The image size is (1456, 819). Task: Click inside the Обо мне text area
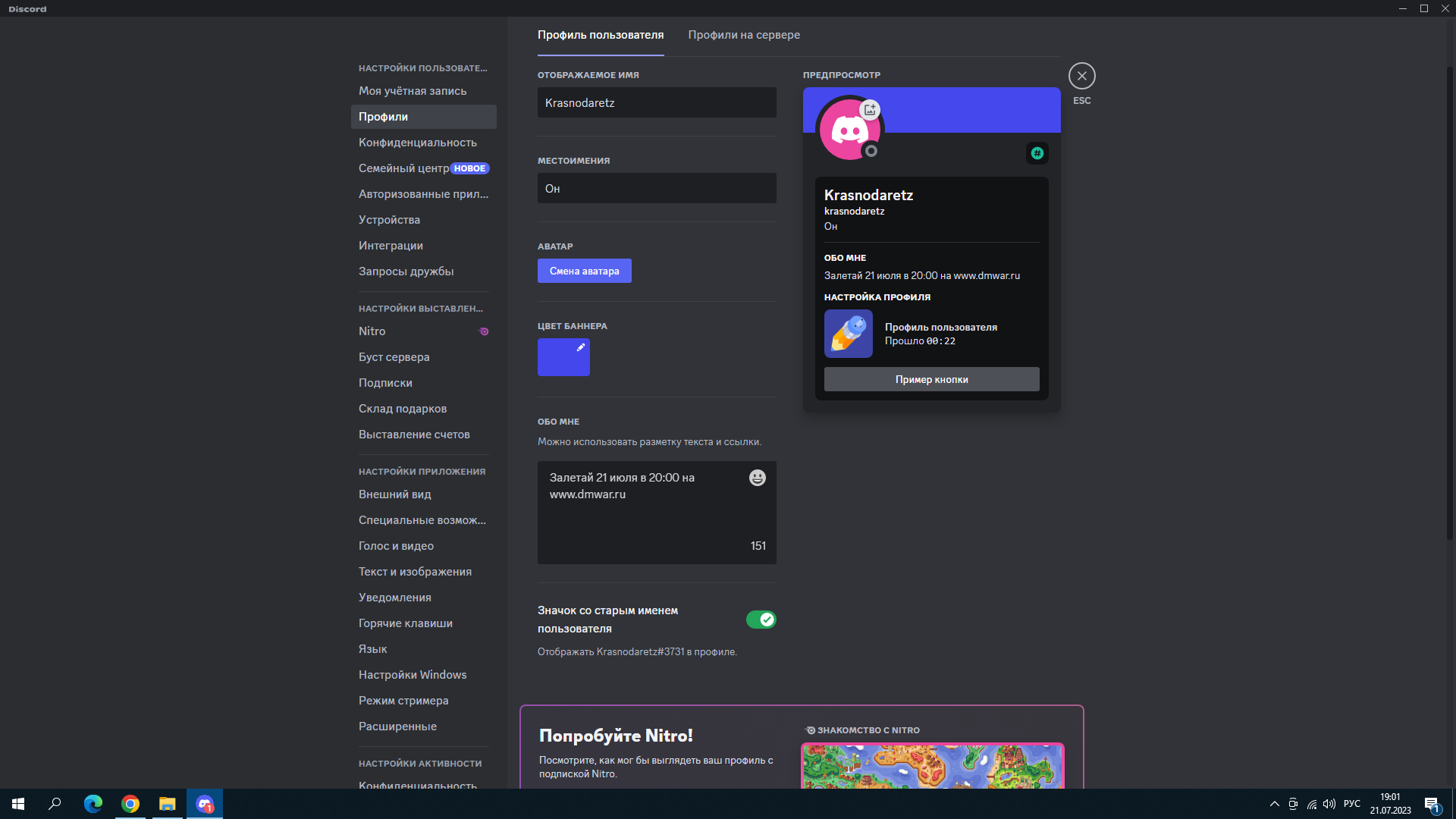pyautogui.click(x=657, y=513)
